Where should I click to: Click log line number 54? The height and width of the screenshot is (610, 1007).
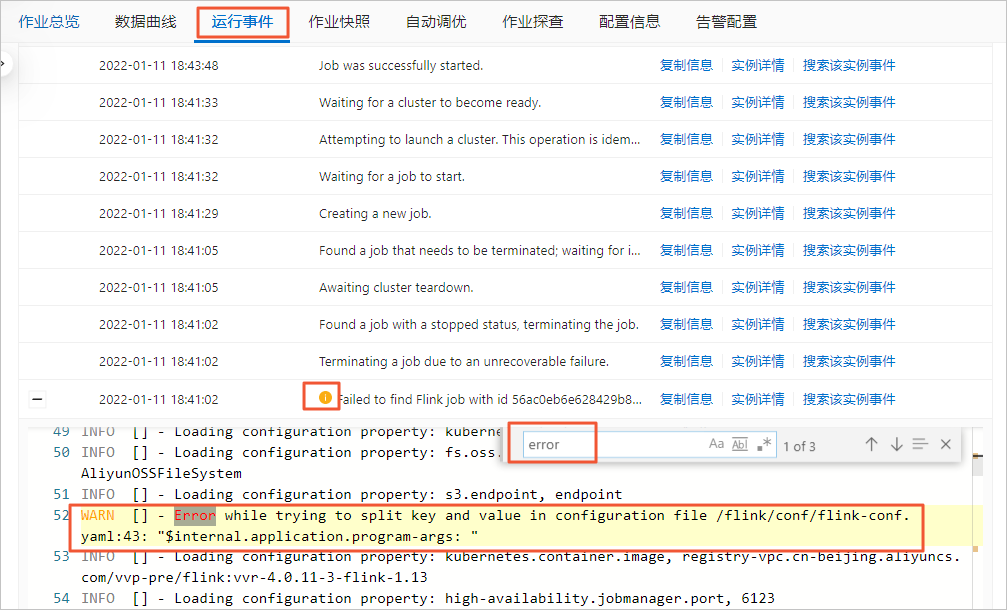(62, 598)
